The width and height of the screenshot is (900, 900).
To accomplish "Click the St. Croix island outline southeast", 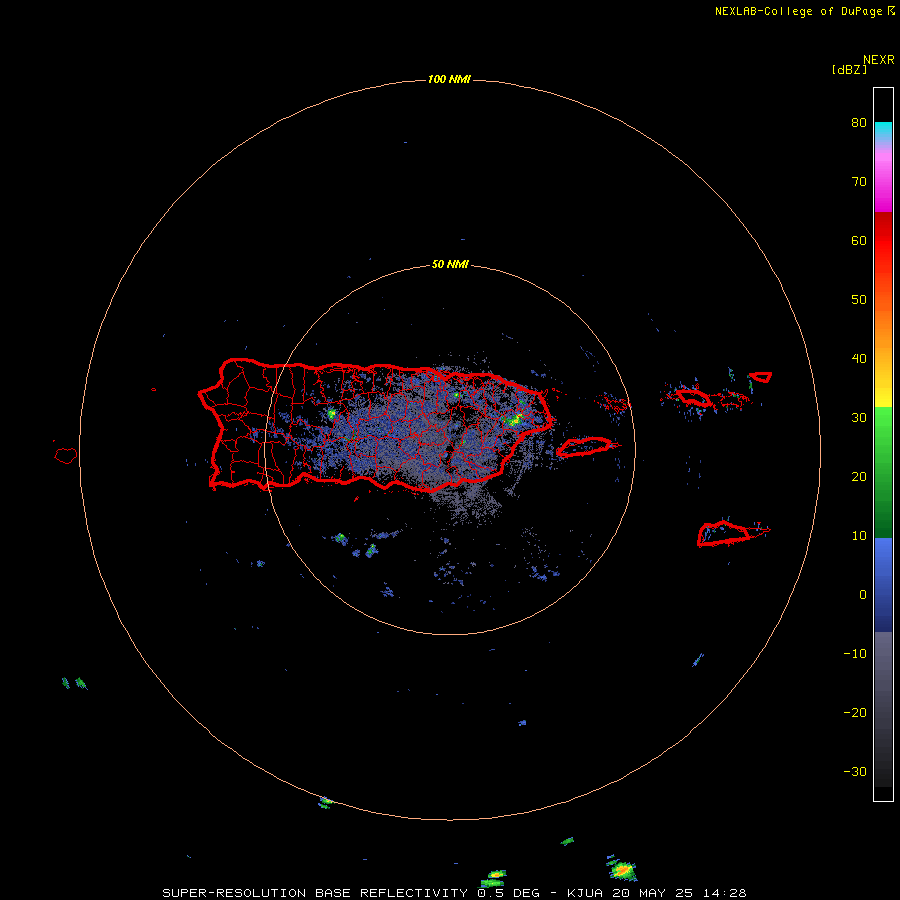I will click(x=724, y=534).
